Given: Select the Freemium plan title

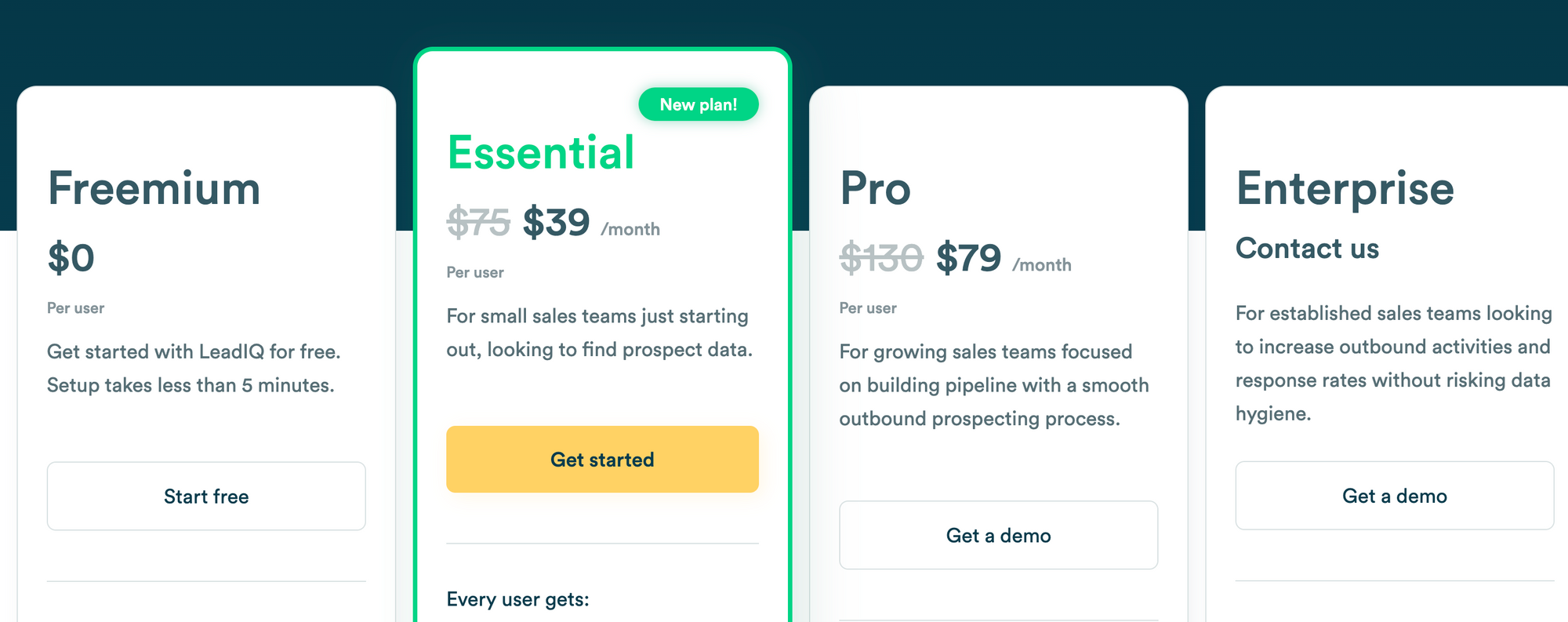Looking at the screenshot, I should (x=154, y=188).
